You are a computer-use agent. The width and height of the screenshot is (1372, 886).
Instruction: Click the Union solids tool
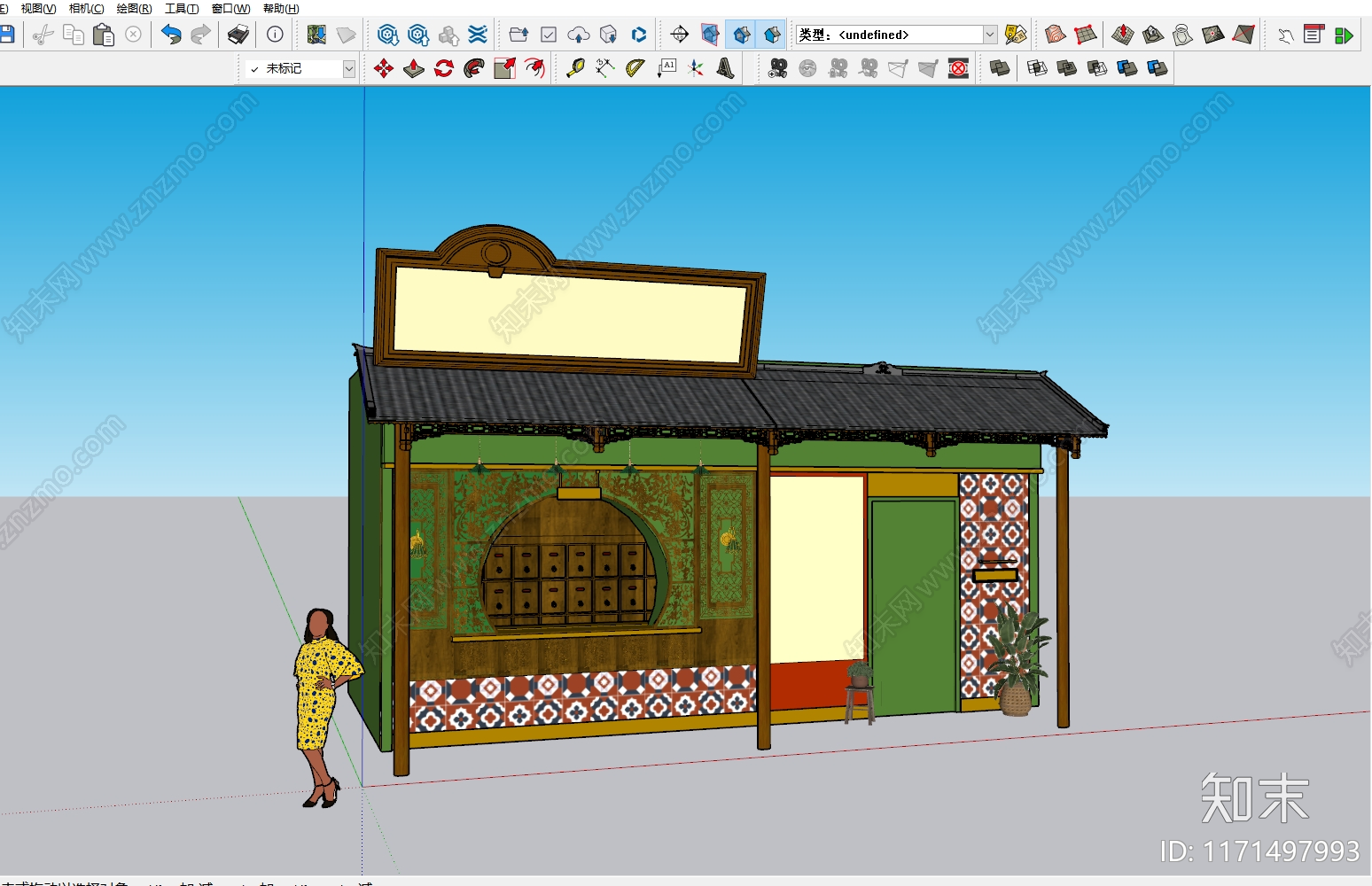pyautogui.click(x=1067, y=68)
